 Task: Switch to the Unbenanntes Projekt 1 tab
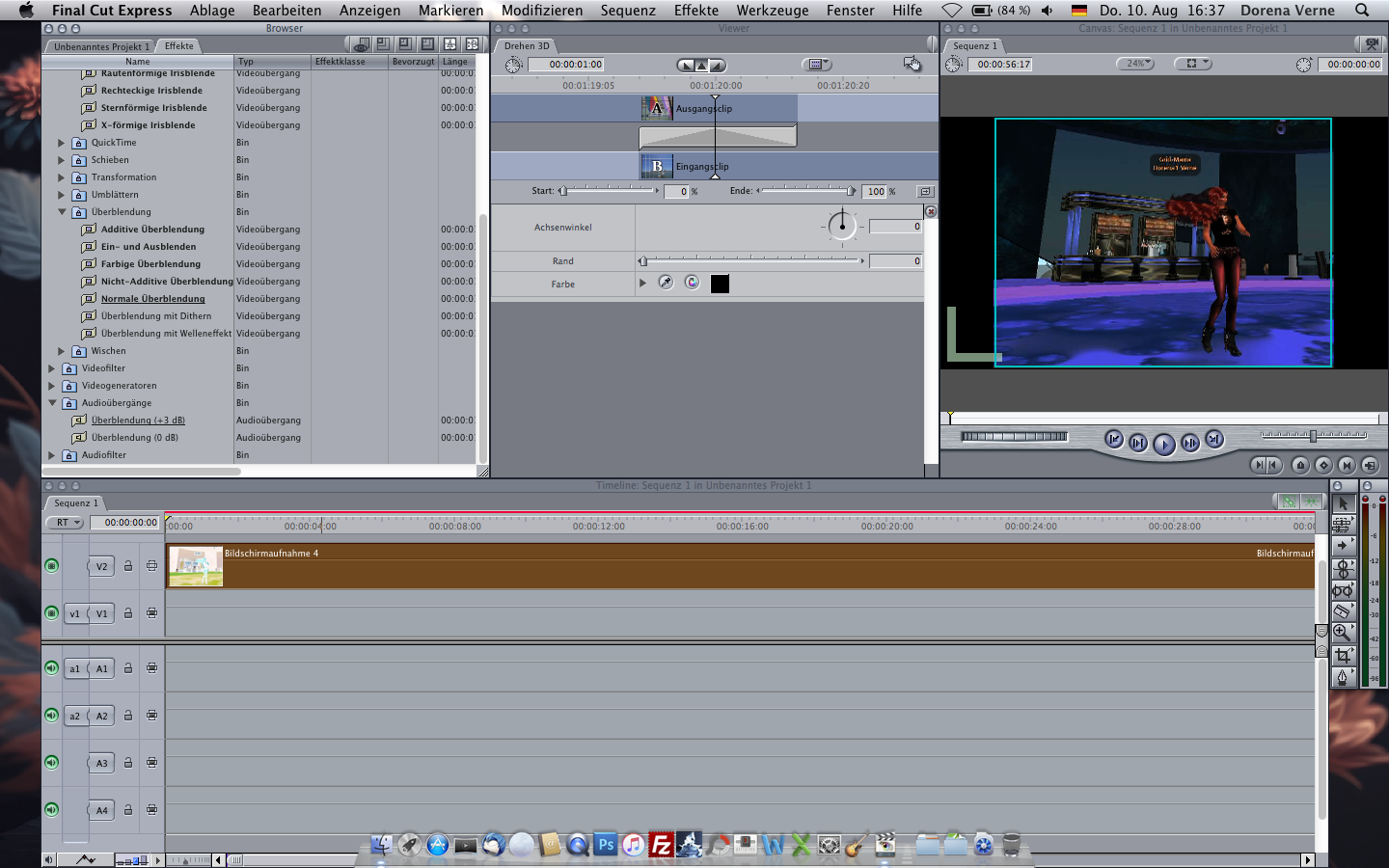[x=101, y=46]
